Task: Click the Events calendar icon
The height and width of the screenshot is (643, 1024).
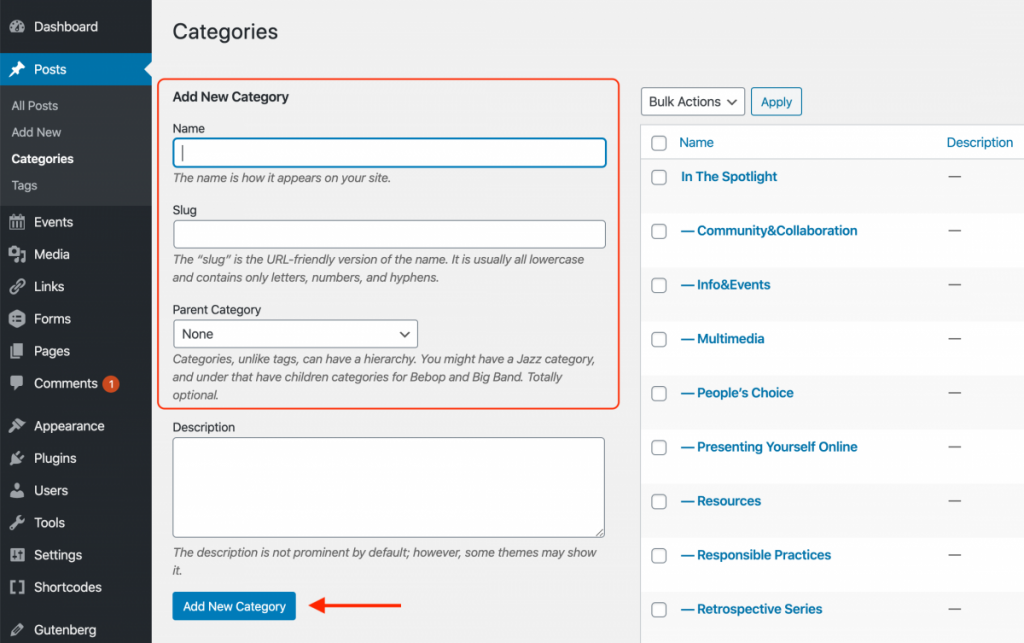Action: [x=17, y=222]
